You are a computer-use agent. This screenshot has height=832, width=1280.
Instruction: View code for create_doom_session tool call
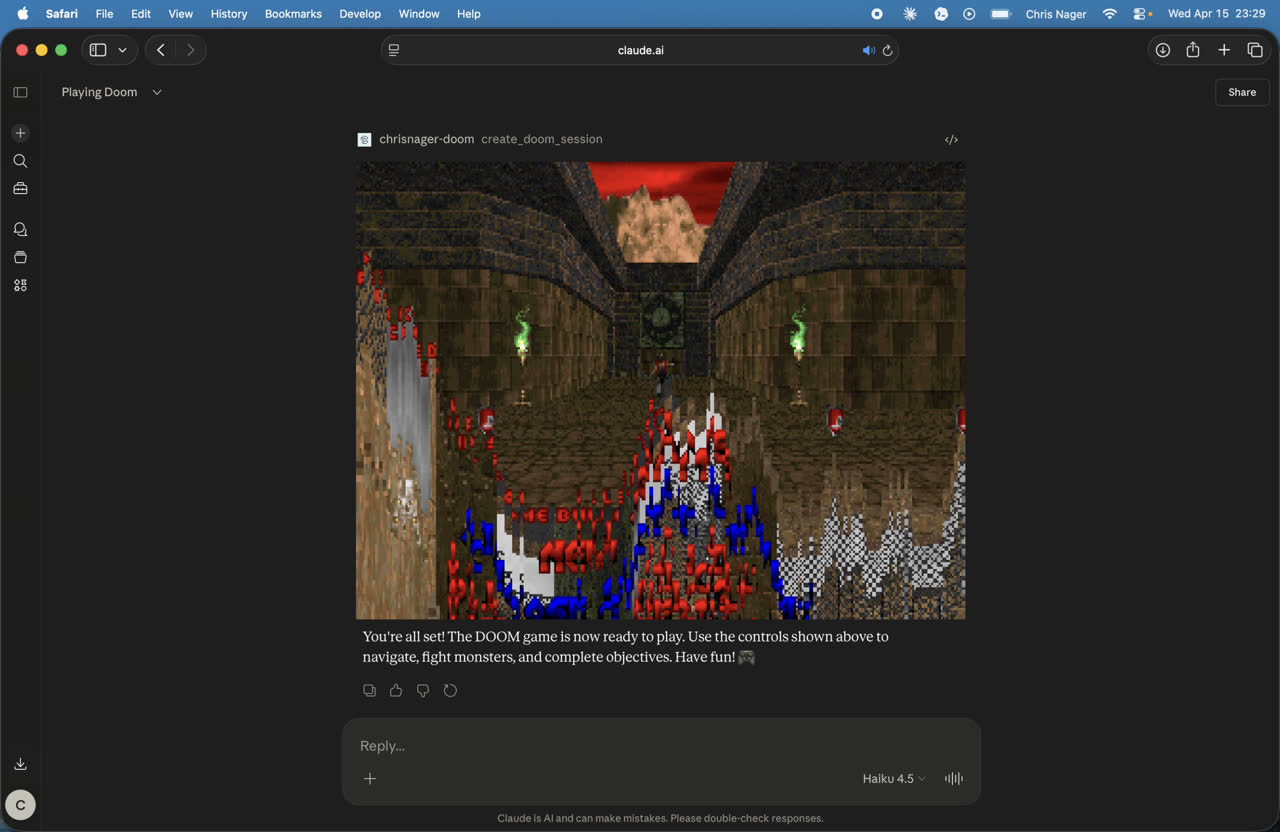[x=951, y=139]
